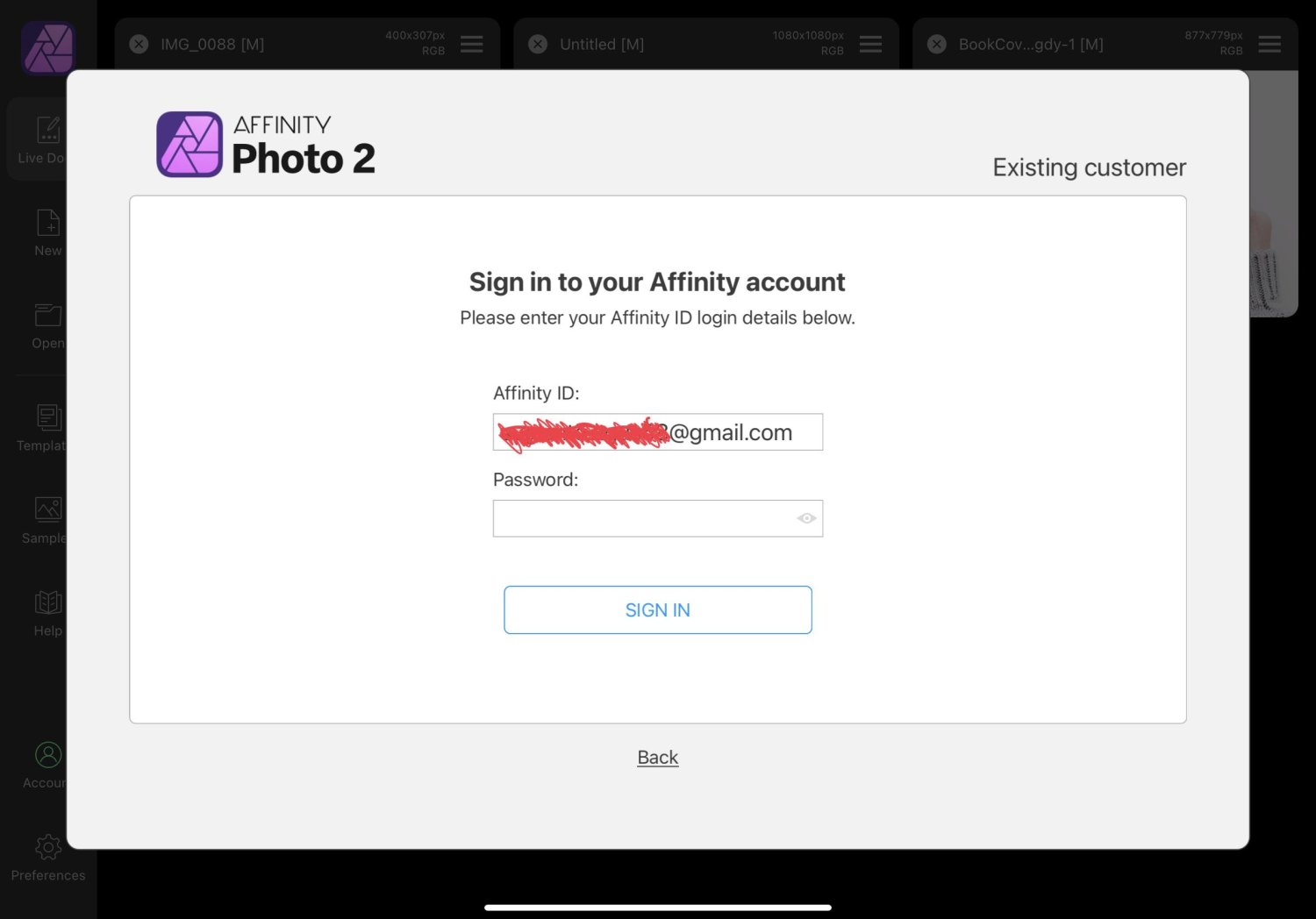Select the Samples sidebar icon
Image resolution: width=1316 pixels, height=919 pixels.
[48, 509]
